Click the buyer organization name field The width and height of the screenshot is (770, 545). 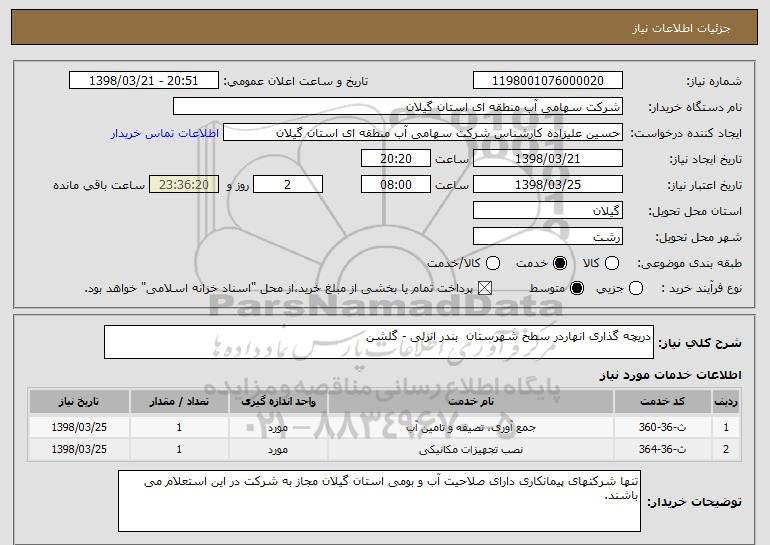point(398,107)
